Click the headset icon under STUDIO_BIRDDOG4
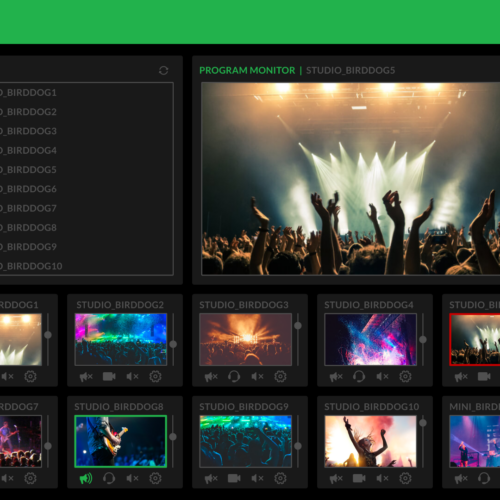This screenshot has height=500, width=500. [359, 377]
